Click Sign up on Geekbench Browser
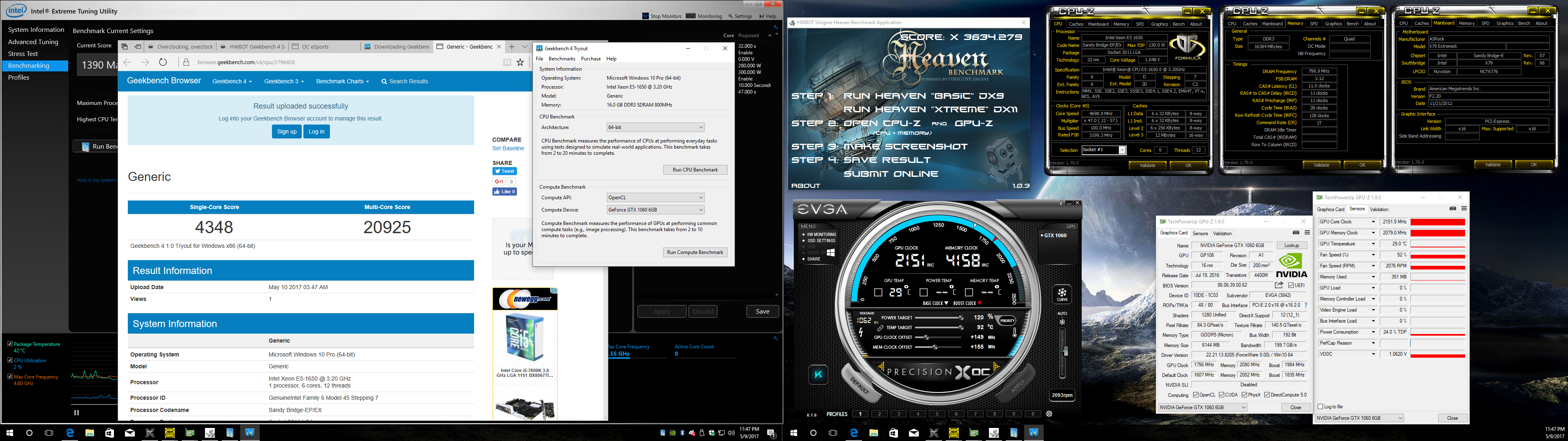 click(287, 131)
